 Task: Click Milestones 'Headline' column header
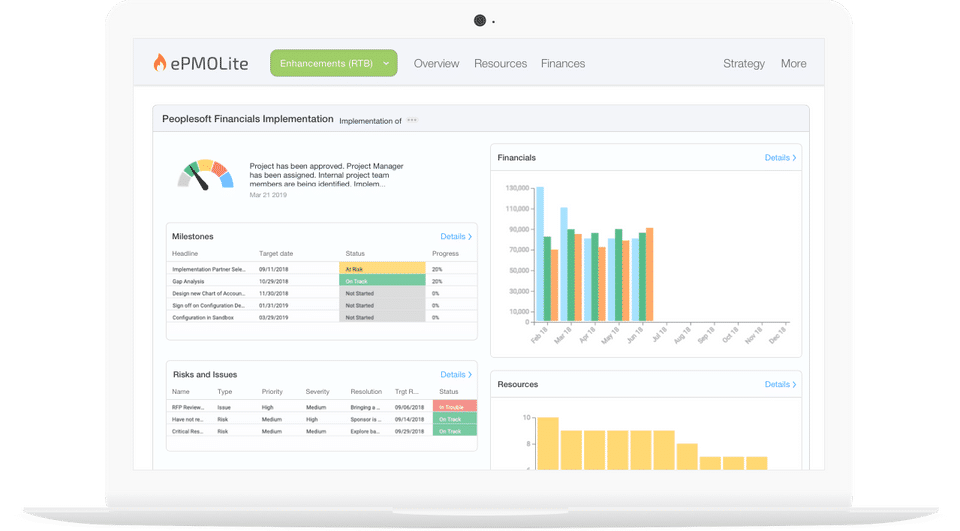point(185,254)
